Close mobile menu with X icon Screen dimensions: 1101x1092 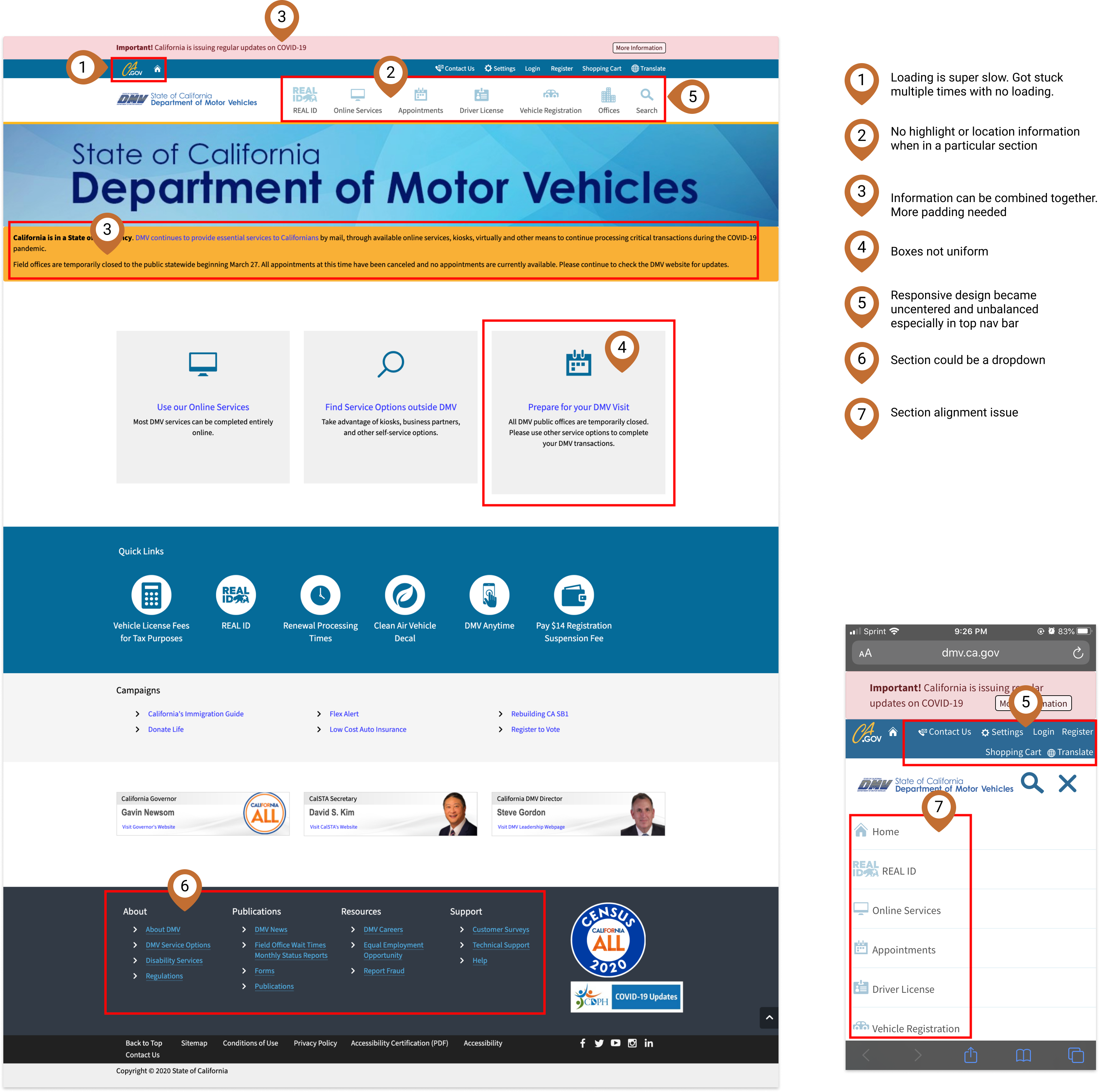click(1067, 784)
